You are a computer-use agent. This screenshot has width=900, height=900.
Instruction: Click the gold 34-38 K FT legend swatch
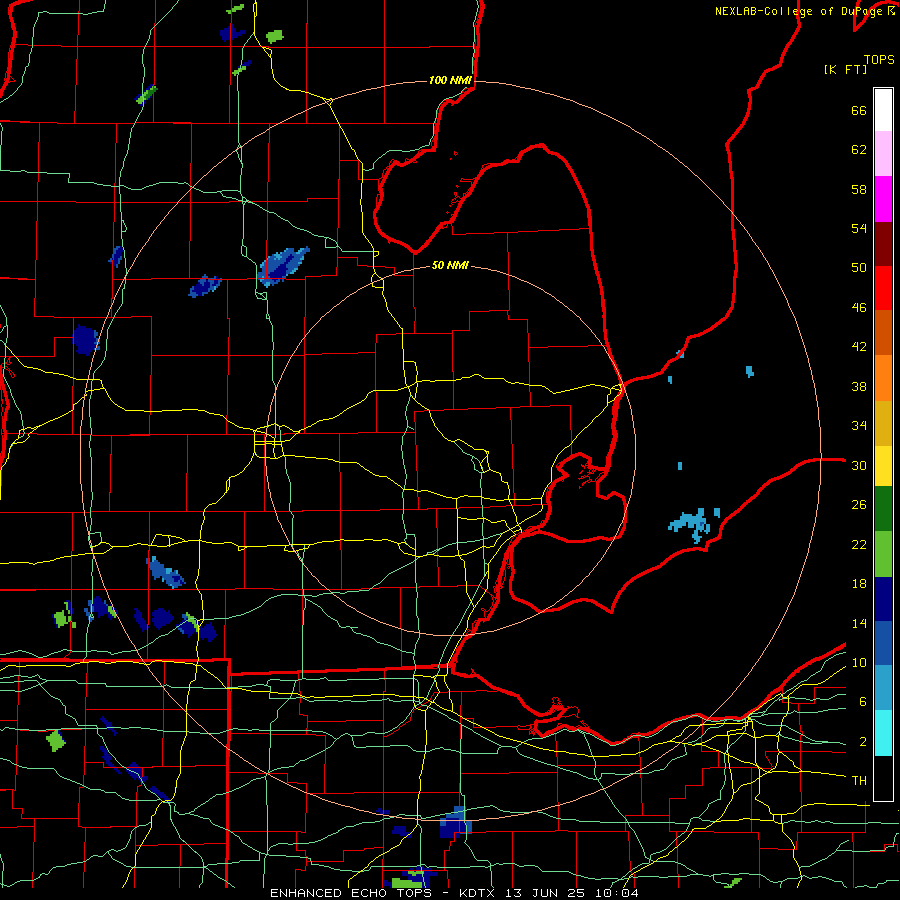[x=883, y=422]
